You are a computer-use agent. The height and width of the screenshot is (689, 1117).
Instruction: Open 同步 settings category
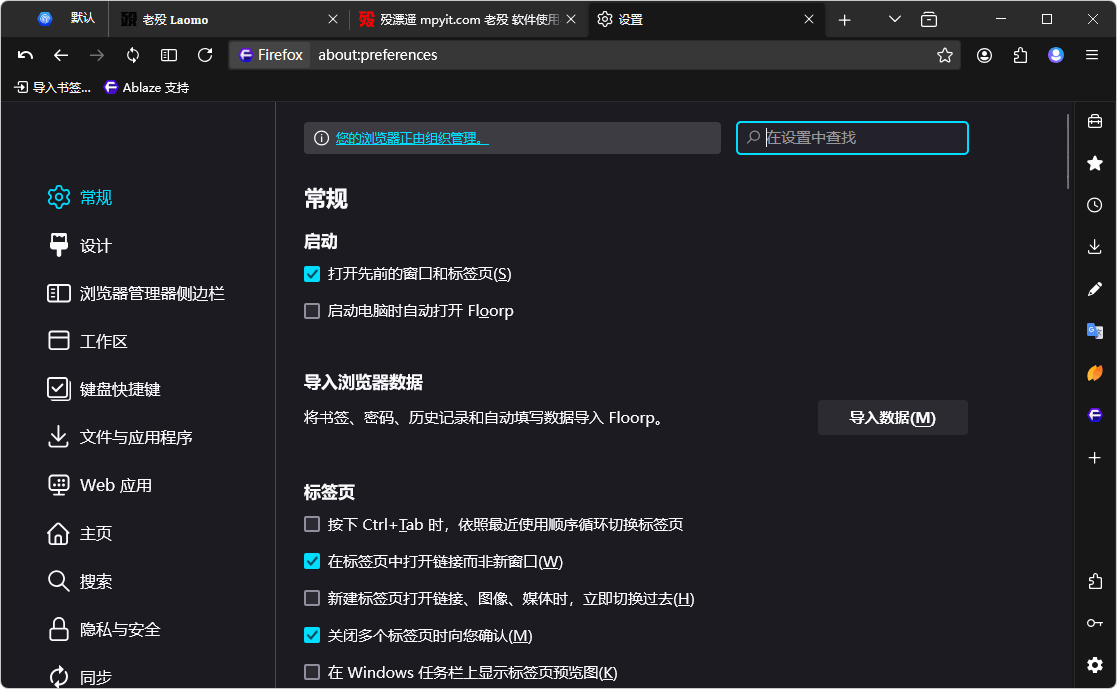click(80, 677)
